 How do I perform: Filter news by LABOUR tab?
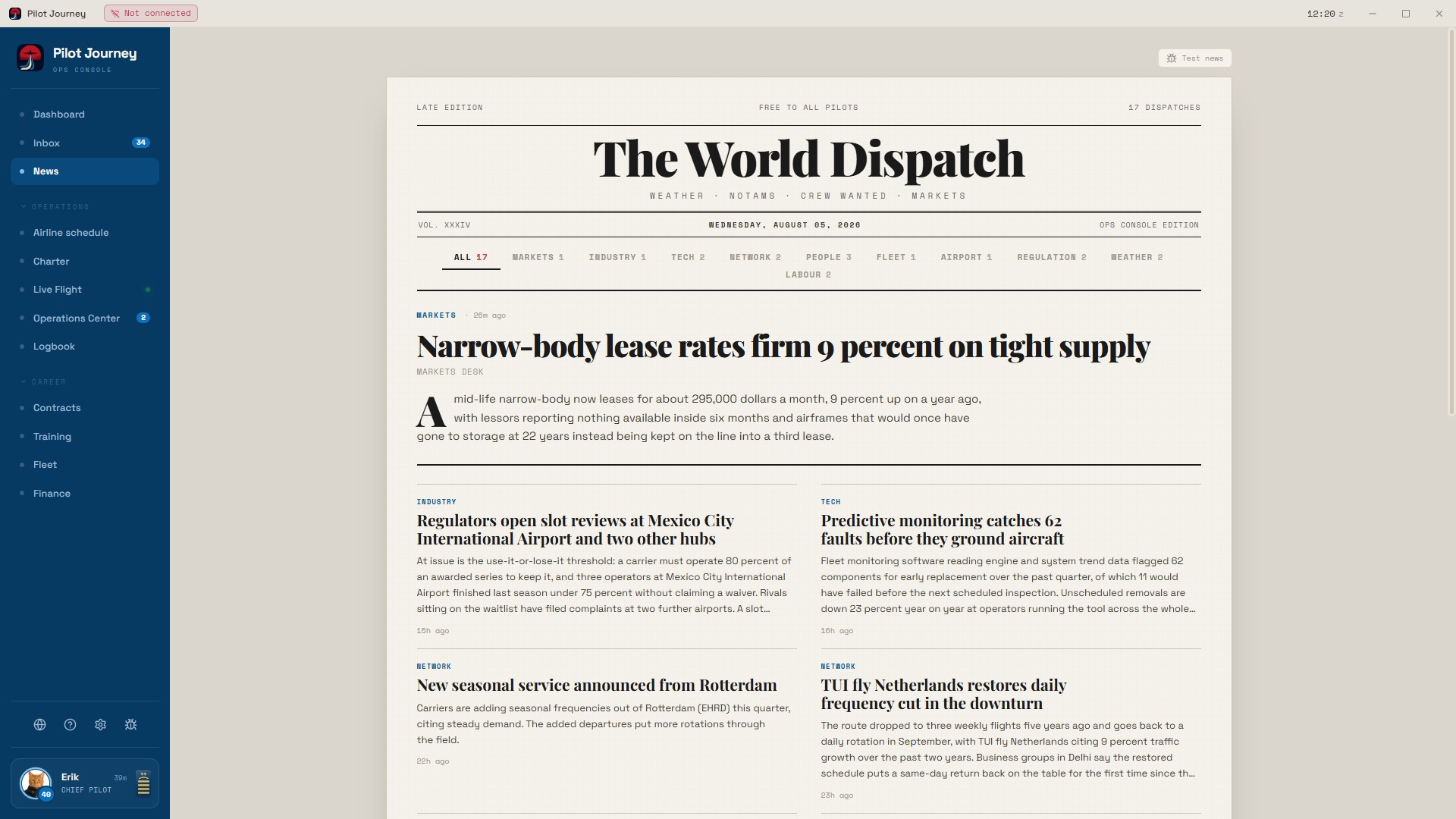coord(808,275)
